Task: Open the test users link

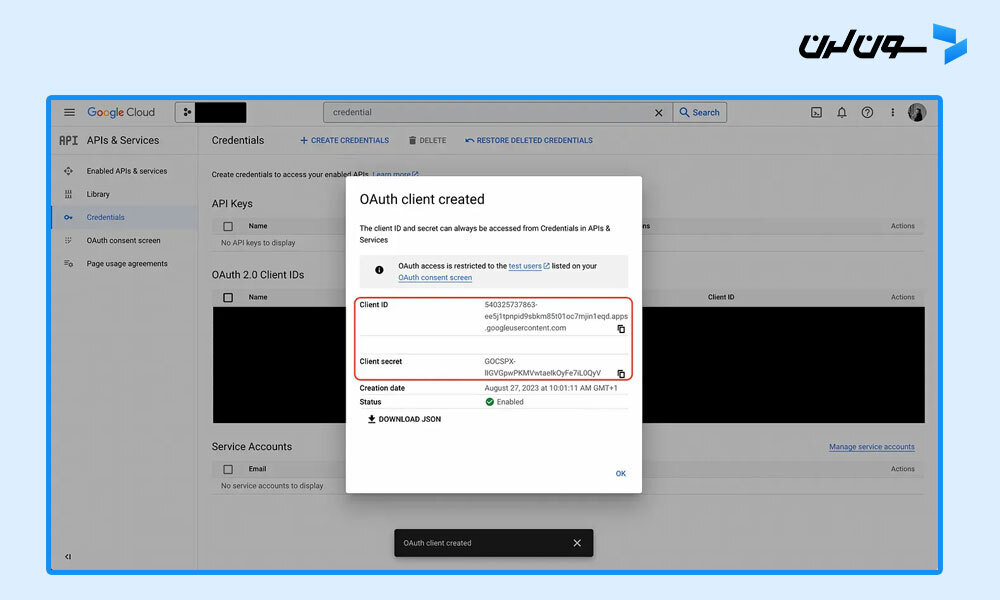Action: [529, 266]
